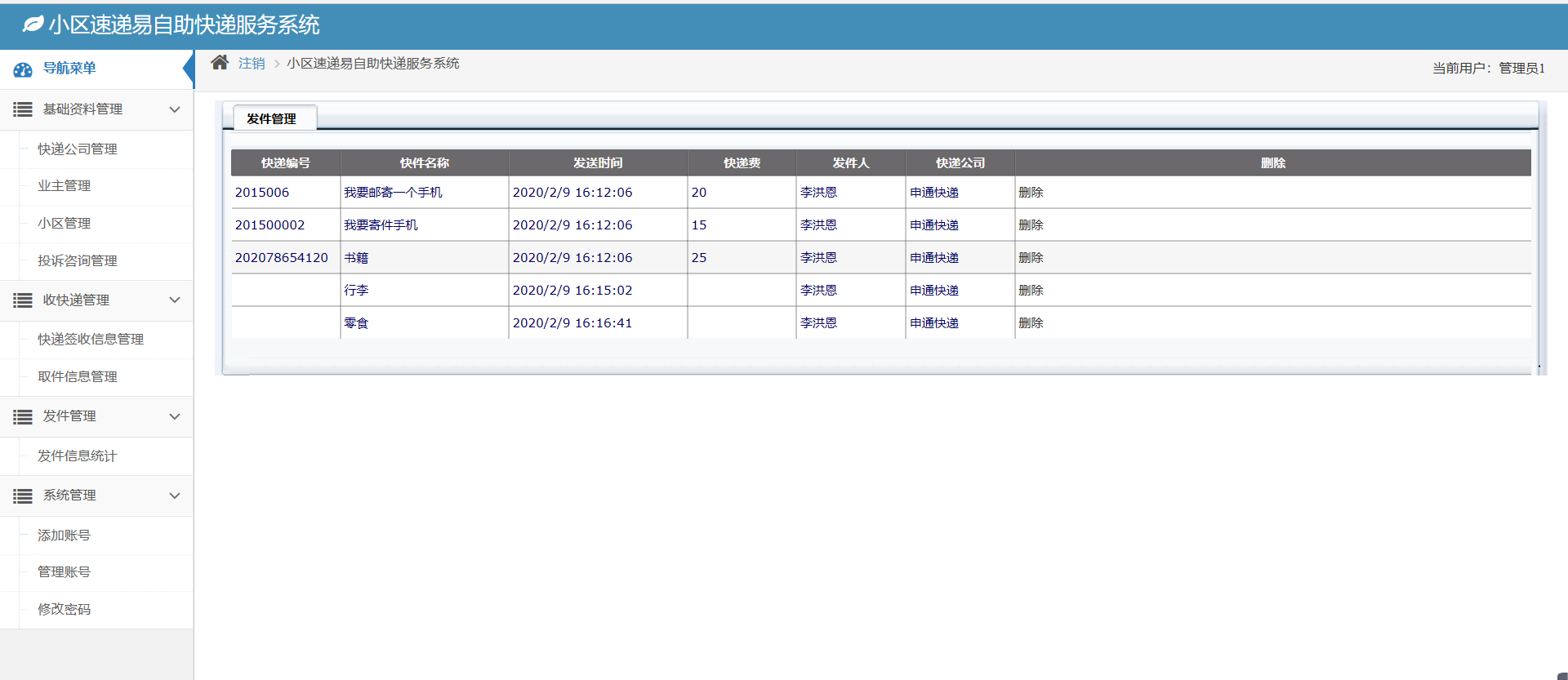This screenshot has height=680, width=1568.
Task: Open 快递公司管理 menu item
Action: click(x=78, y=149)
